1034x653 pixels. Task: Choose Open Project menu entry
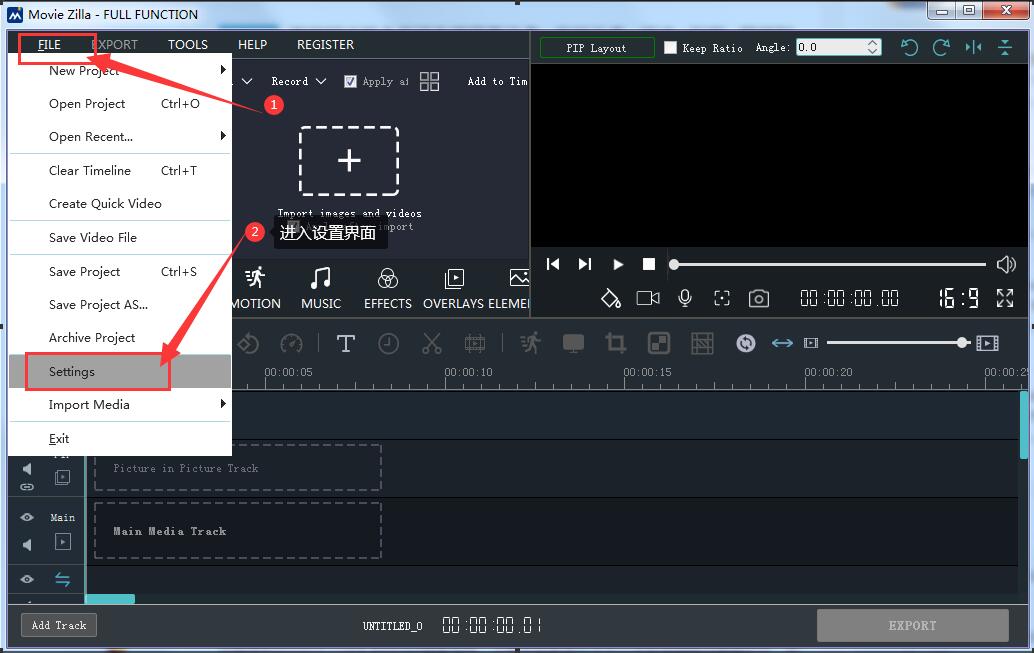coord(120,104)
